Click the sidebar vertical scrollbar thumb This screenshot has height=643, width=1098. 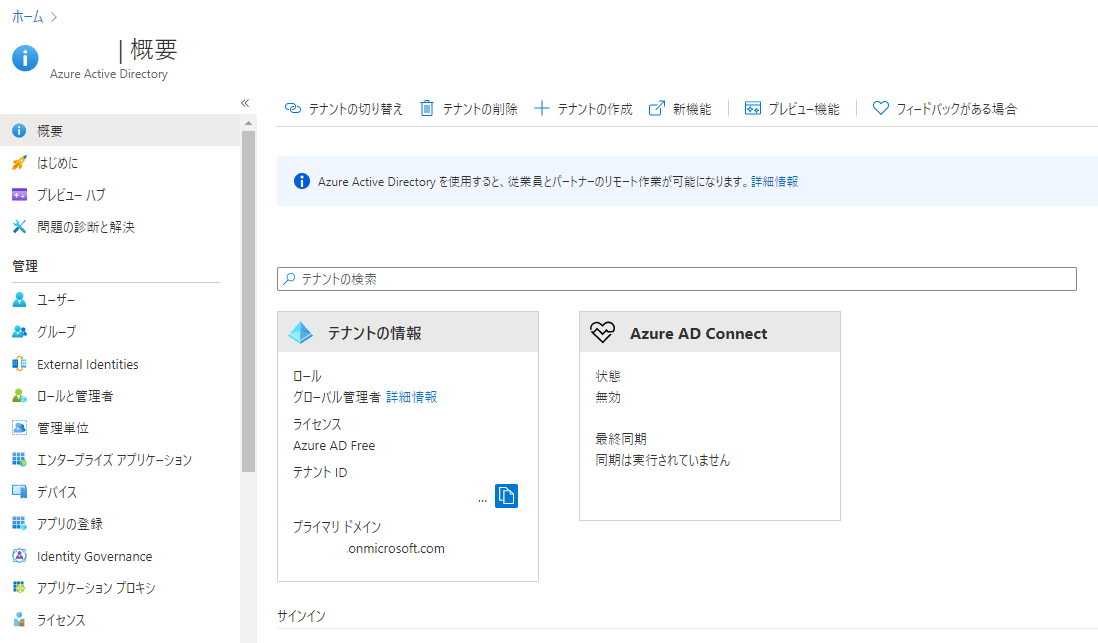(249, 301)
